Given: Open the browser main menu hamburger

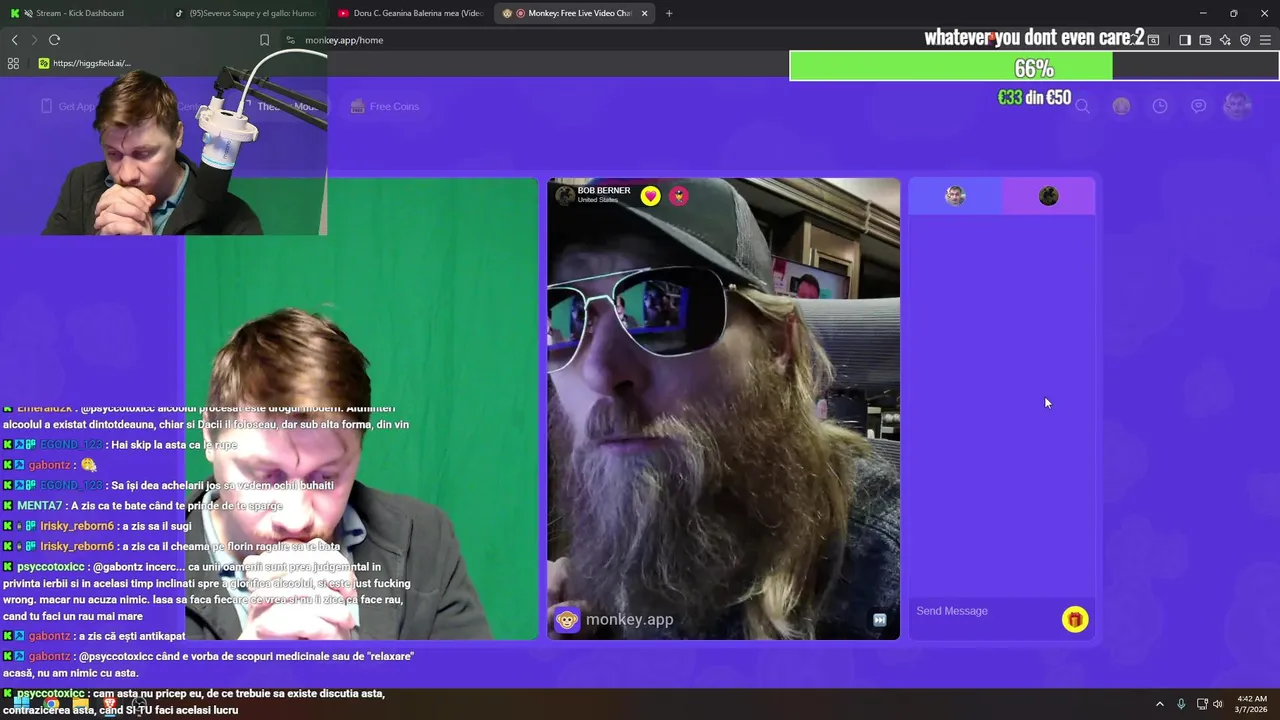Looking at the screenshot, I should point(1265,40).
